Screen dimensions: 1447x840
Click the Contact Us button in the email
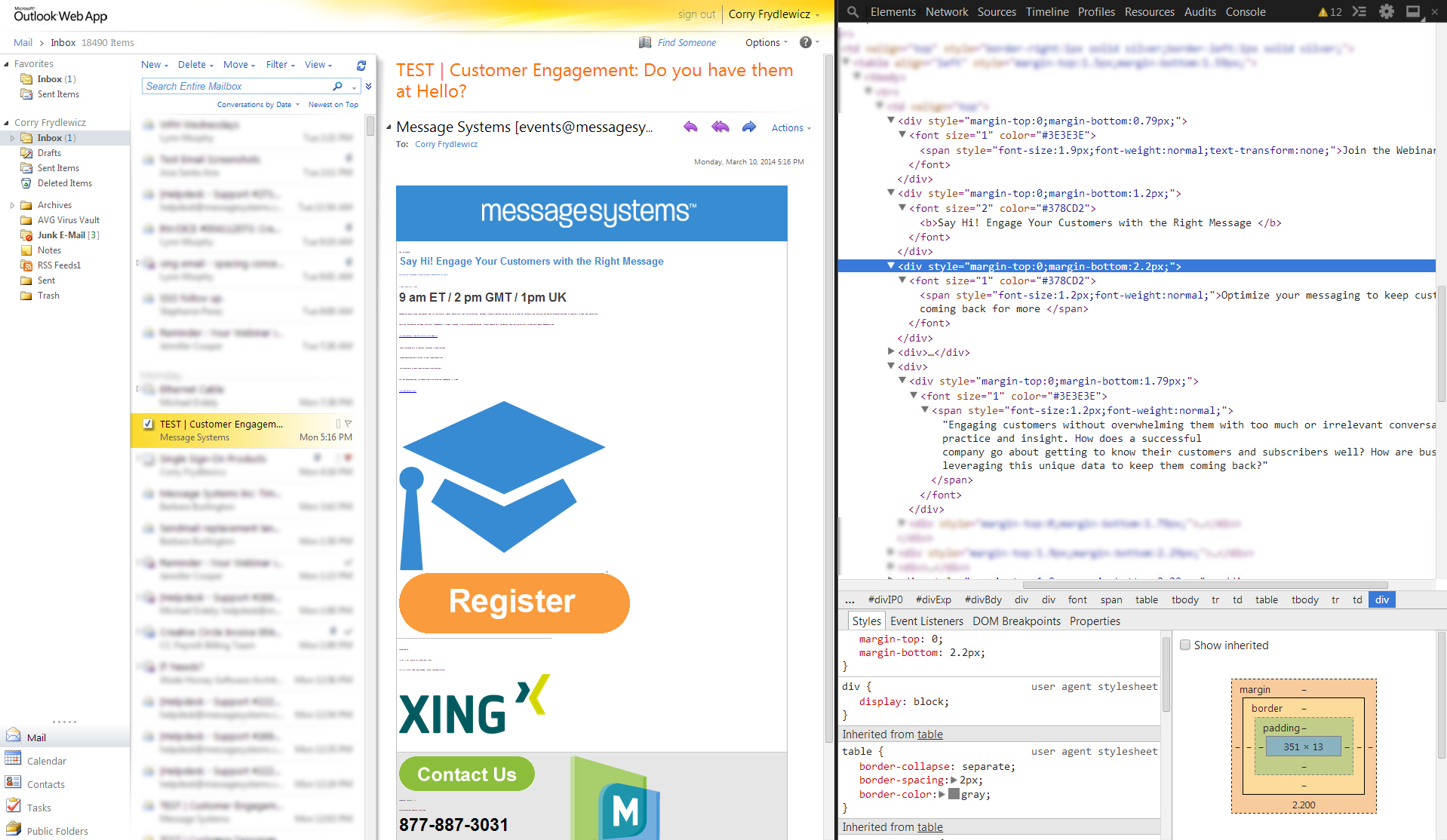pyautogui.click(x=467, y=774)
